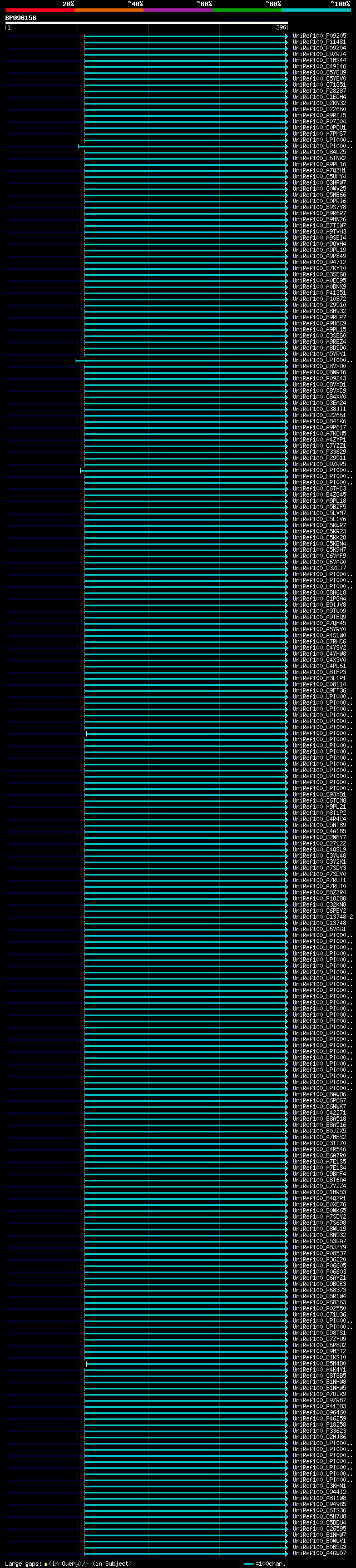Select the UniRef100_Q5YEV0 label
The image size is (356, 1568).
[x=319, y=78]
